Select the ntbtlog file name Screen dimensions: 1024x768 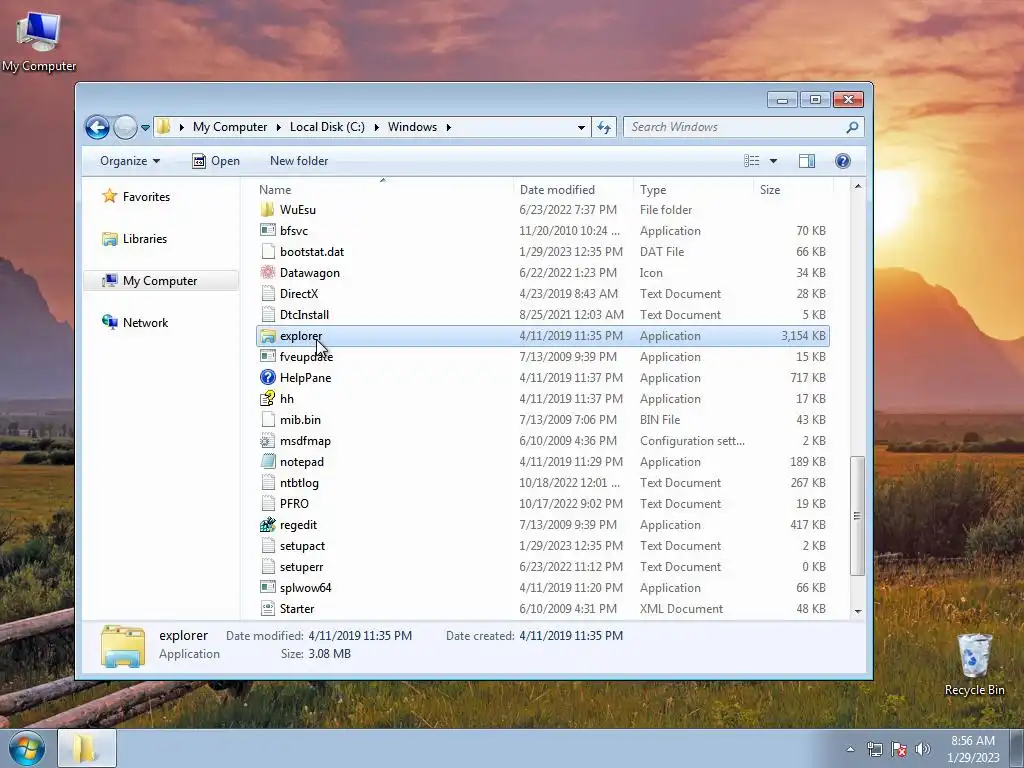pyautogui.click(x=299, y=483)
